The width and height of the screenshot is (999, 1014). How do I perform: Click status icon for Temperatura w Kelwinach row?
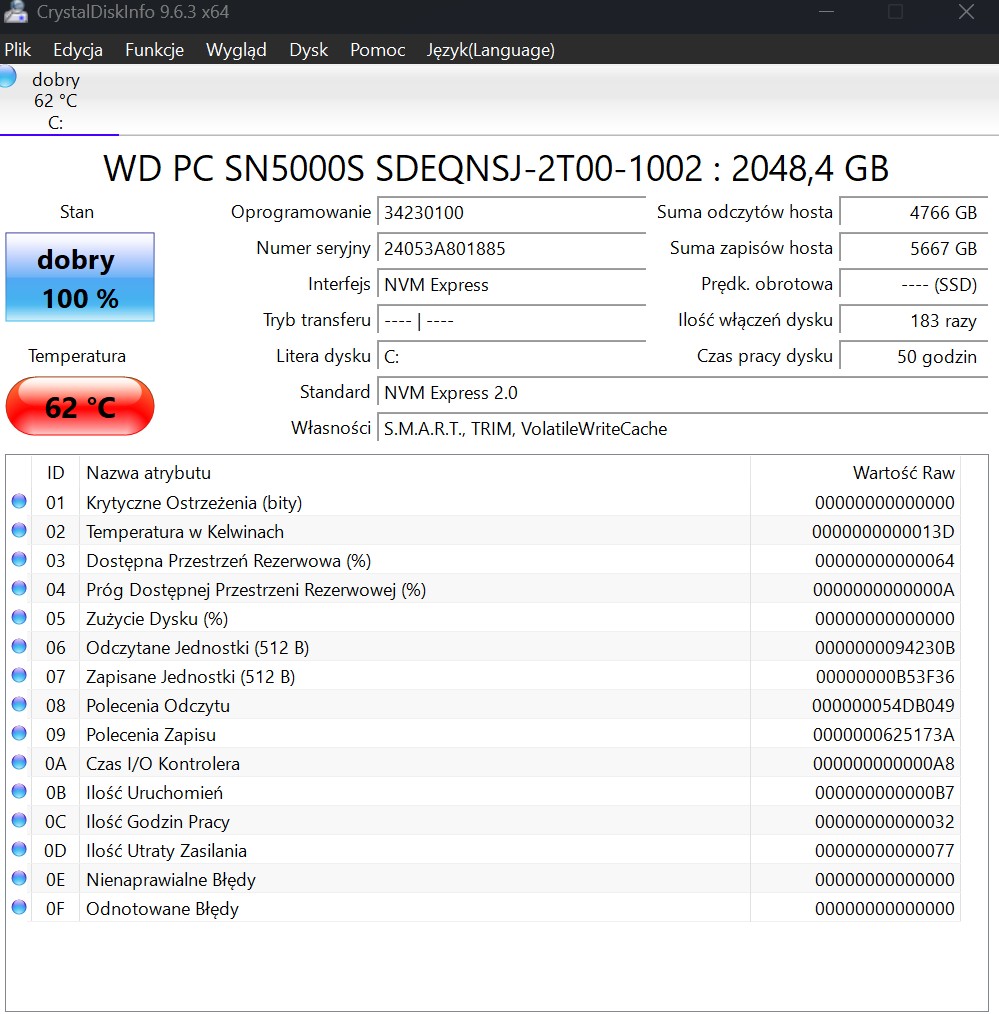(x=19, y=531)
